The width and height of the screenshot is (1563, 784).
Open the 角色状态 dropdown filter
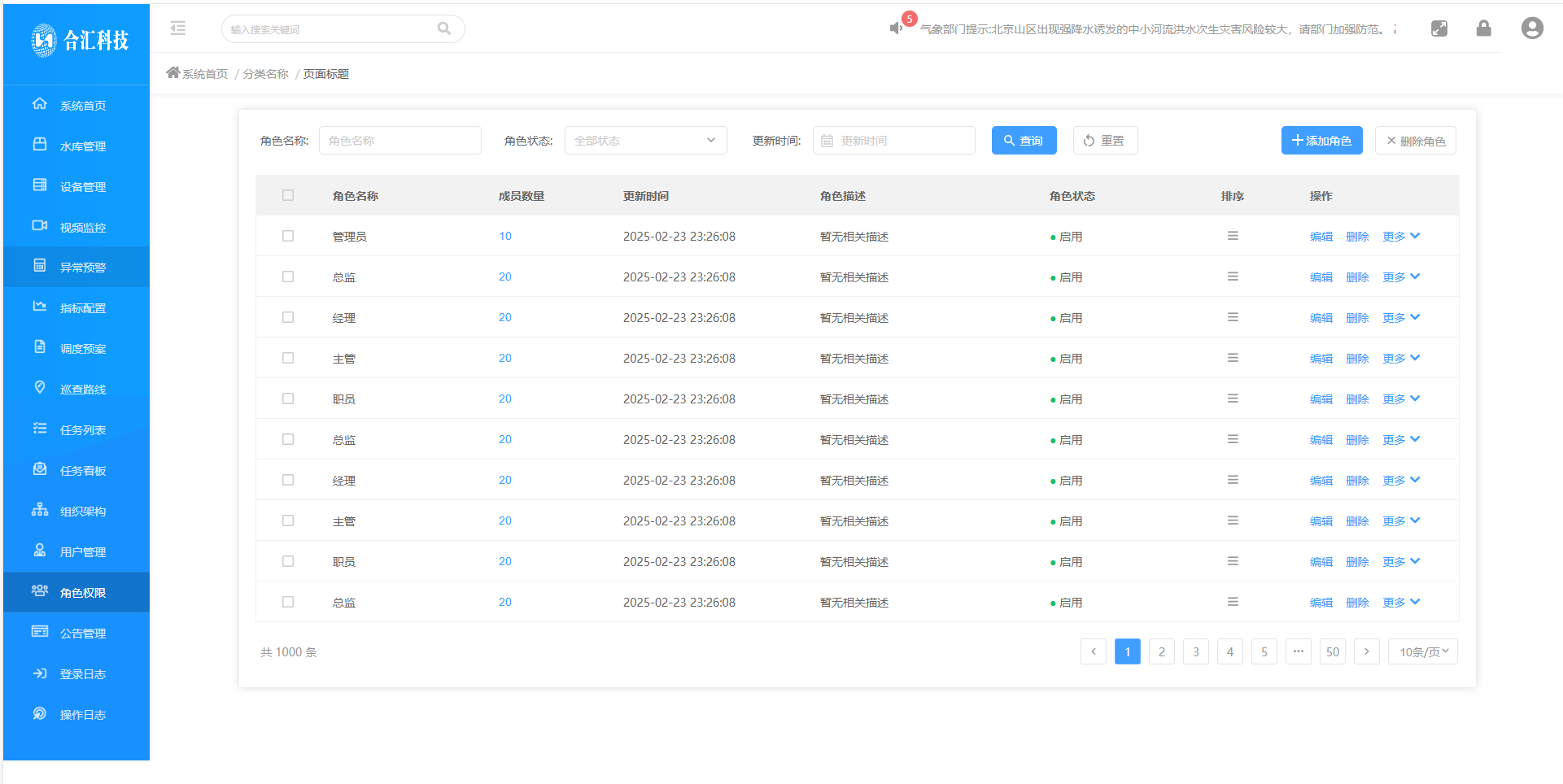(645, 141)
